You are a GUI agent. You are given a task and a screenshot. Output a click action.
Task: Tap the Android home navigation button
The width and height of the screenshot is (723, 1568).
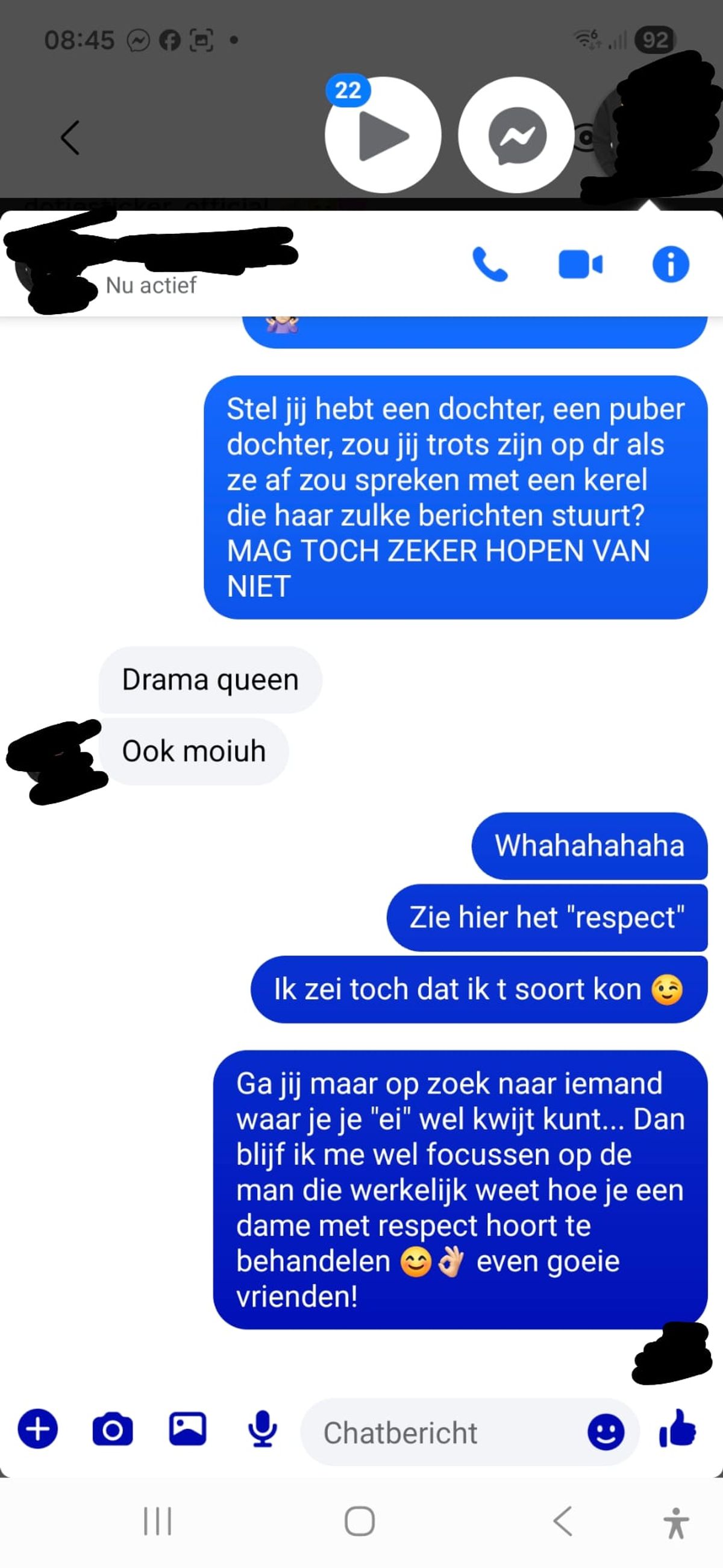360,1521
